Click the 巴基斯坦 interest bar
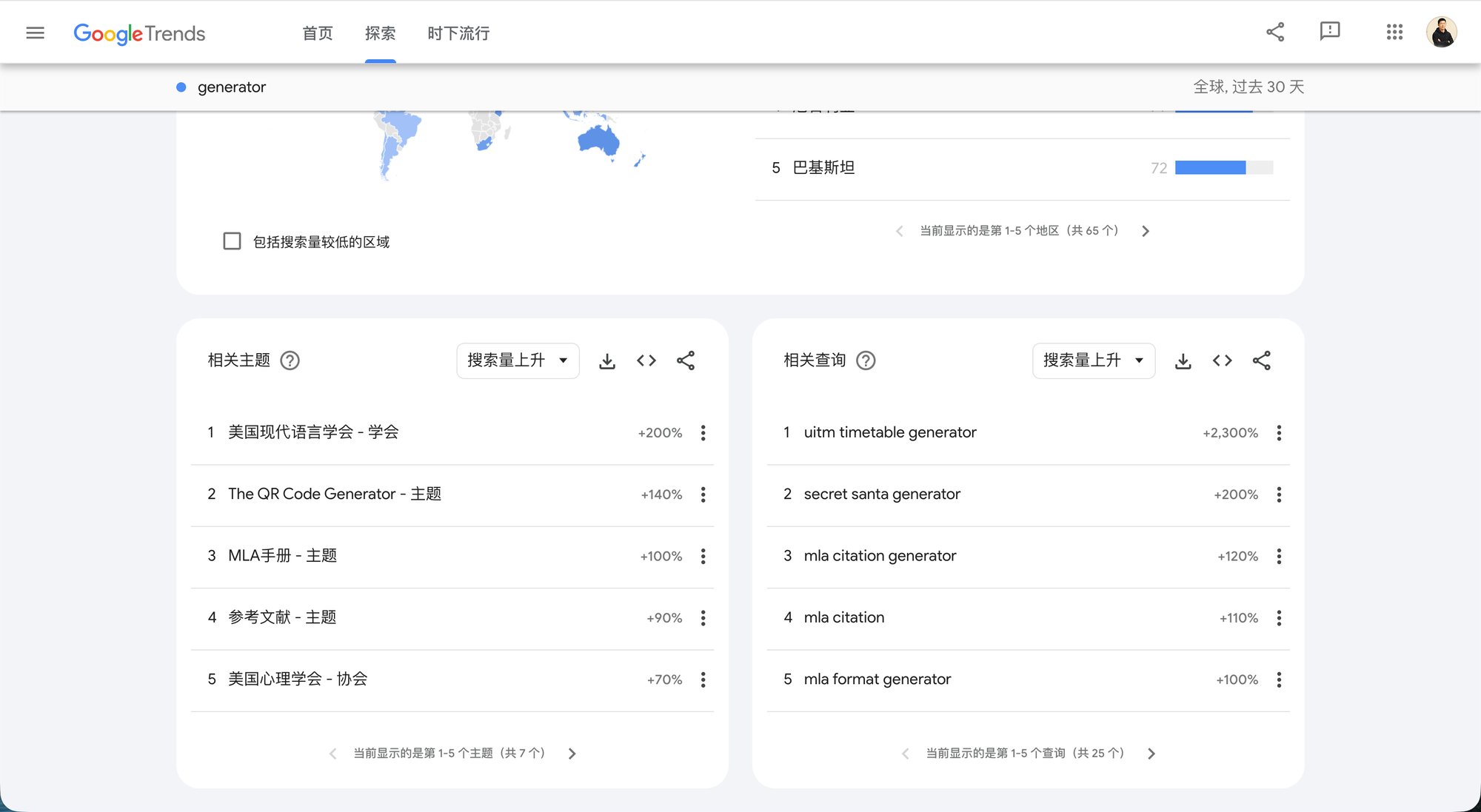The width and height of the screenshot is (1481, 812). coord(1223,168)
